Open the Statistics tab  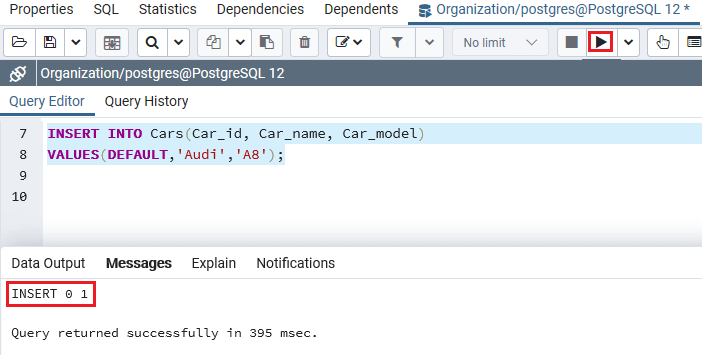[x=167, y=9]
